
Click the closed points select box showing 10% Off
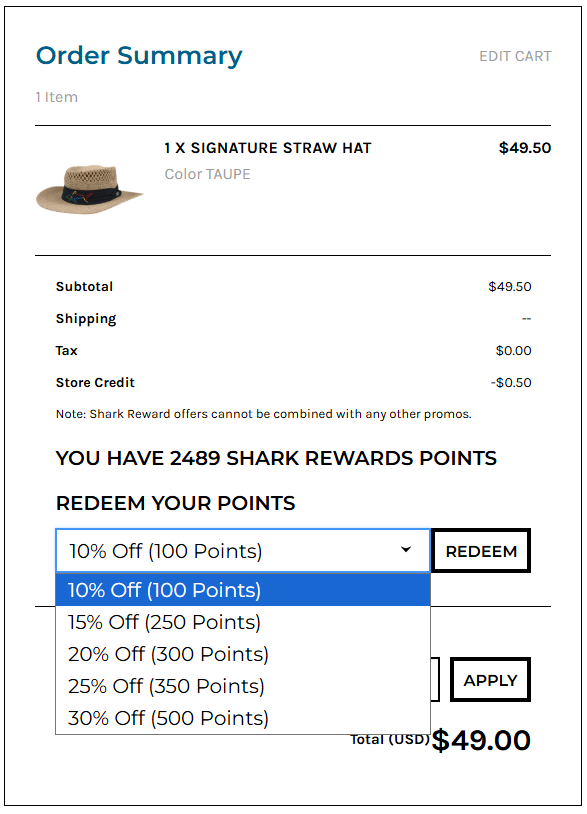pos(243,550)
